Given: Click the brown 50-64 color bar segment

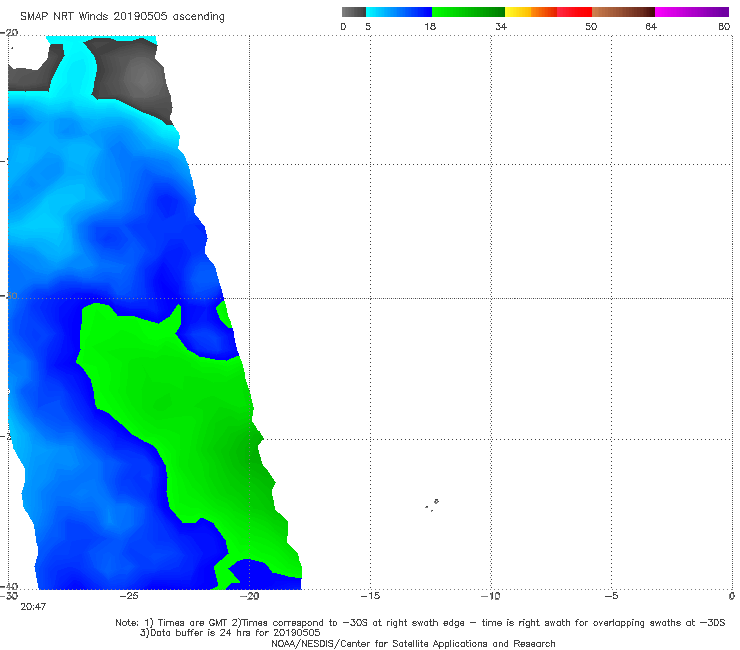Looking at the screenshot, I should click(x=623, y=12).
